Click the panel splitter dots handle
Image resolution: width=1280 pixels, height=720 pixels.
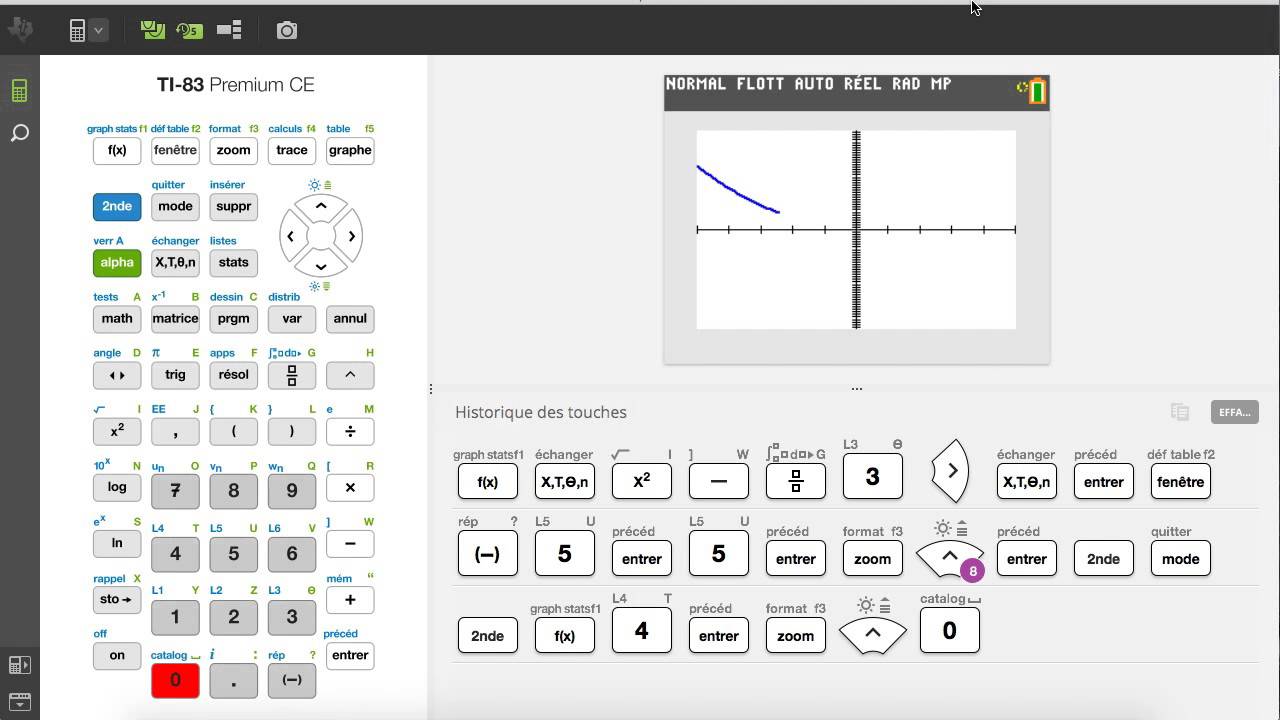point(856,389)
